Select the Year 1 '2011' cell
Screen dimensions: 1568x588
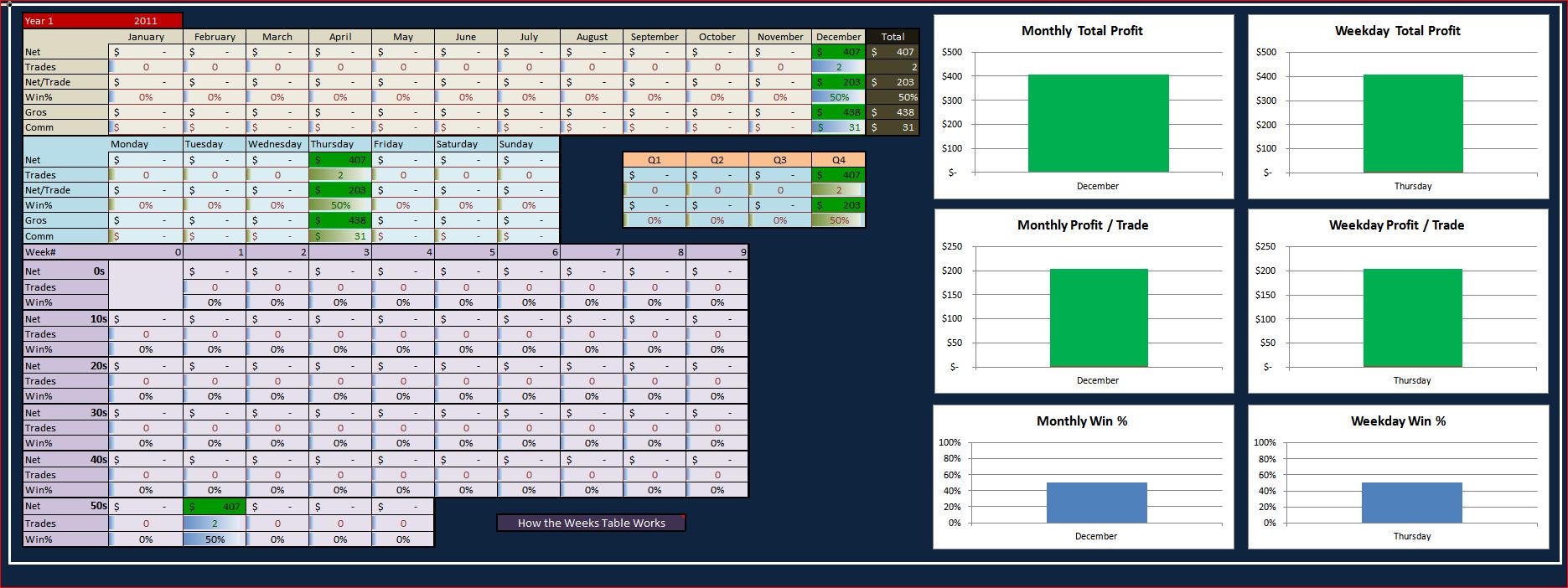pos(145,21)
